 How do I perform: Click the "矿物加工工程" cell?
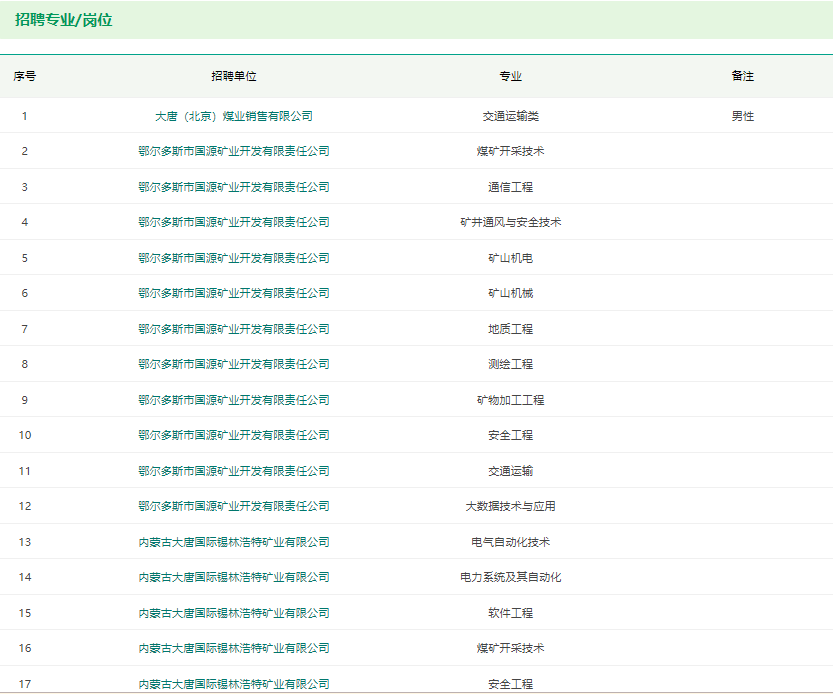click(x=511, y=400)
